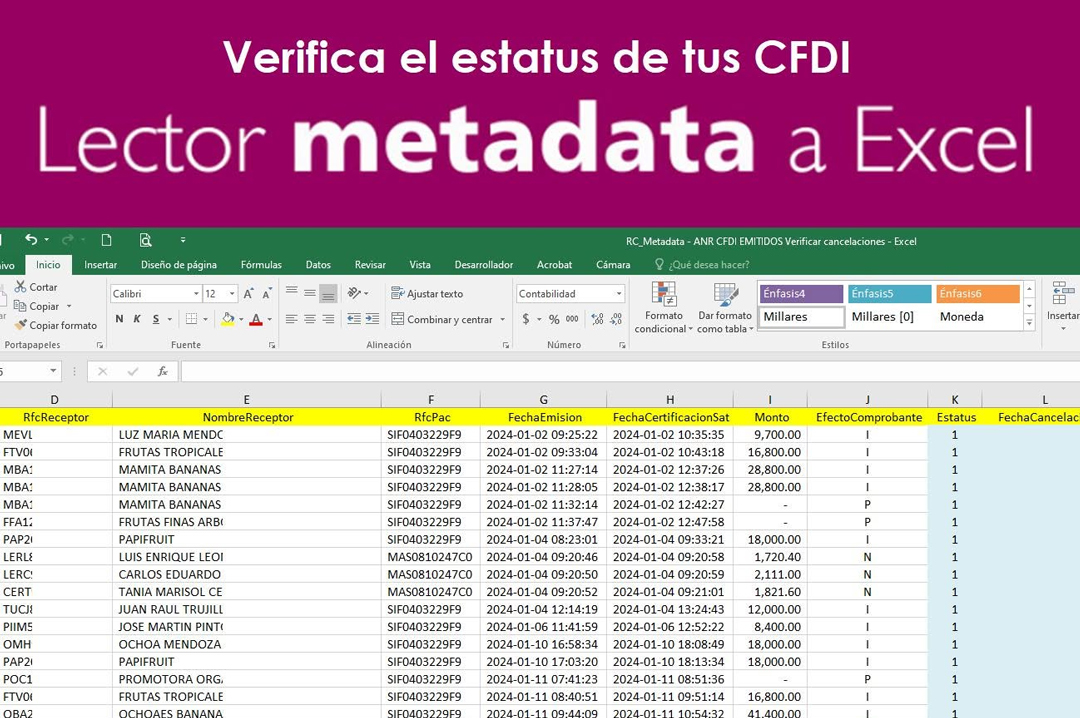Increase decimal places
The image size is (1080, 718).
[x=597, y=319]
